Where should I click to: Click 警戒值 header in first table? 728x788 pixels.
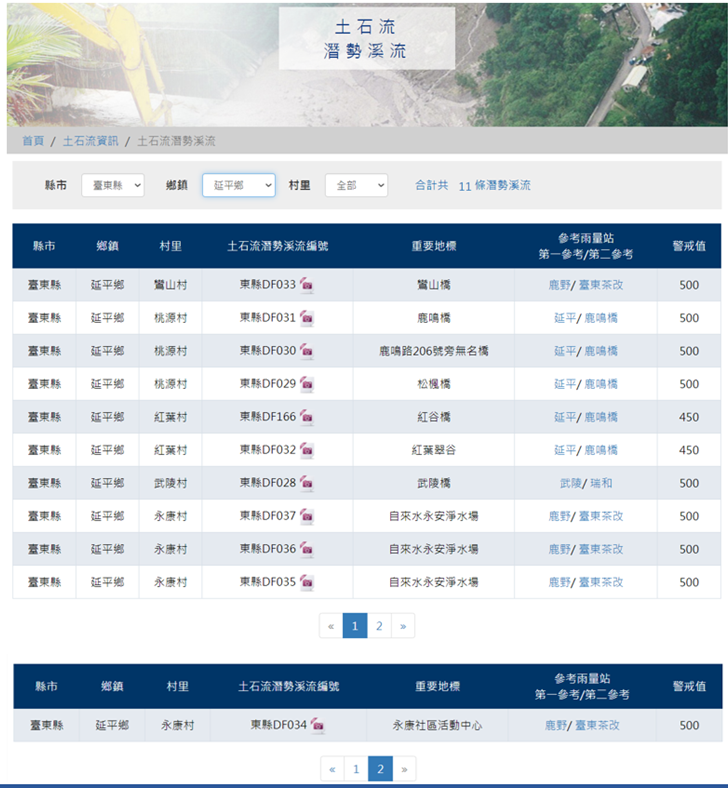689,246
